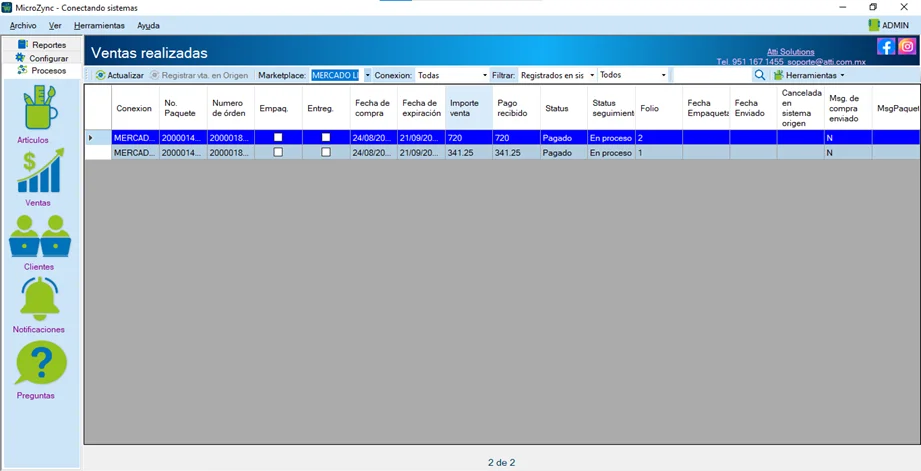The width and height of the screenshot is (921, 471).
Task: Check Entreg. box for folio 1 row
Action: click(326, 152)
